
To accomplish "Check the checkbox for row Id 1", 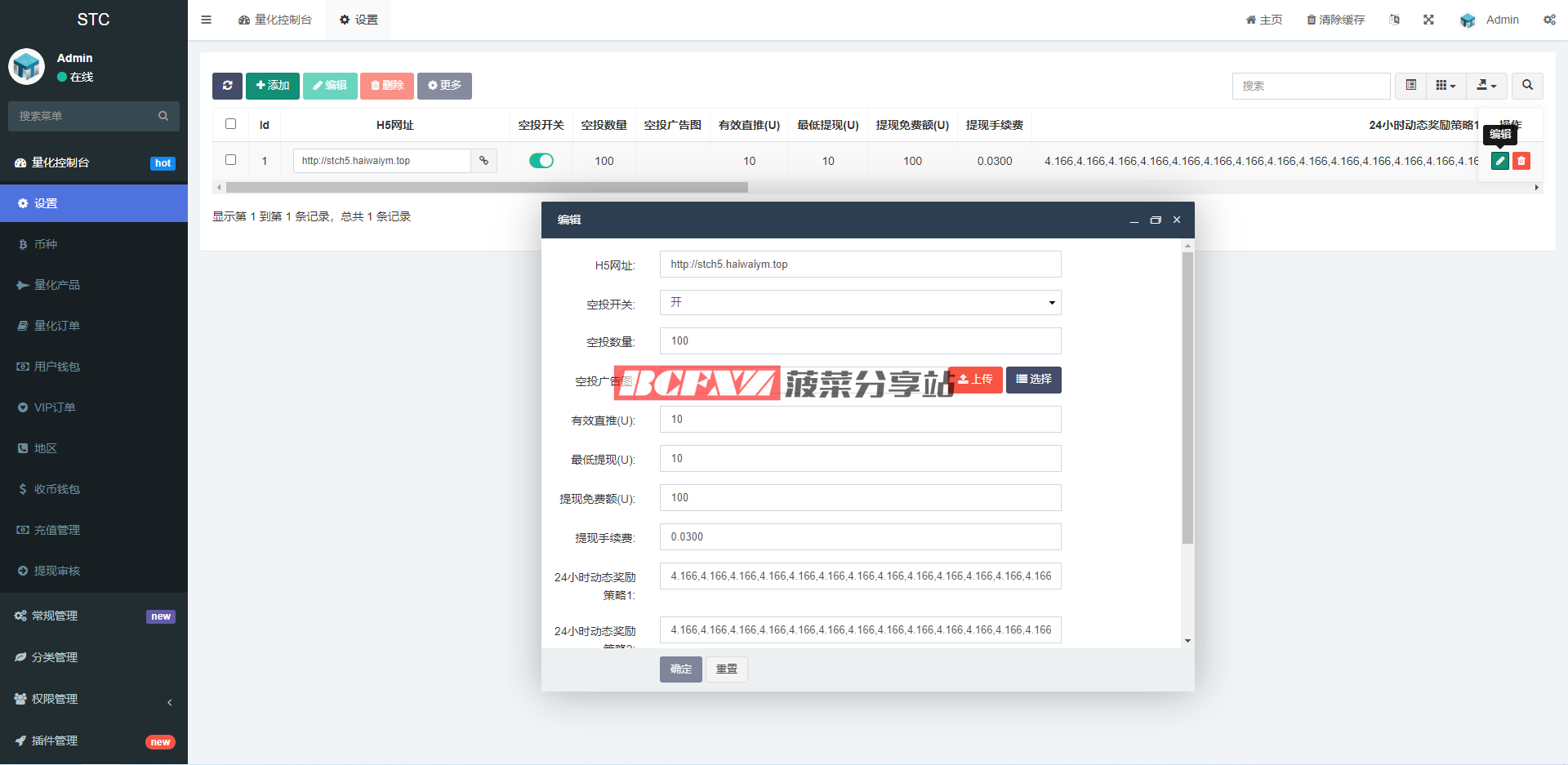I will 230,160.
